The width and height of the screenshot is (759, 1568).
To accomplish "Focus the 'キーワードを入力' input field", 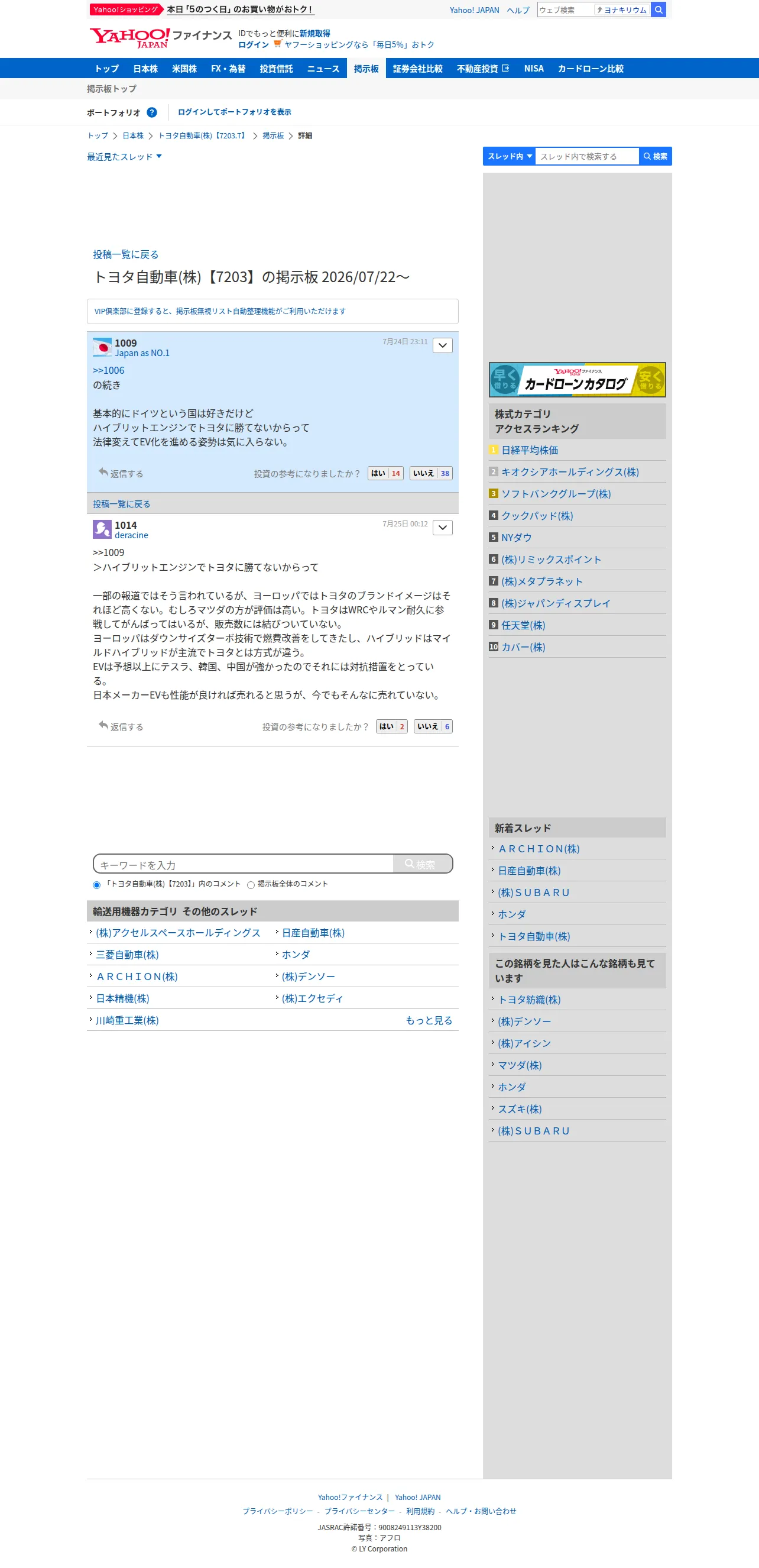I will [x=244, y=864].
